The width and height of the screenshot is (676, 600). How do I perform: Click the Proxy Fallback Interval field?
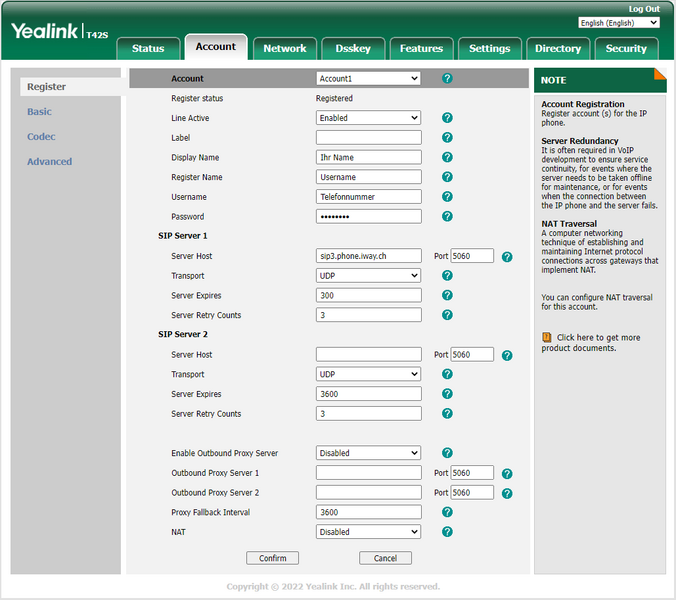click(x=369, y=512)
